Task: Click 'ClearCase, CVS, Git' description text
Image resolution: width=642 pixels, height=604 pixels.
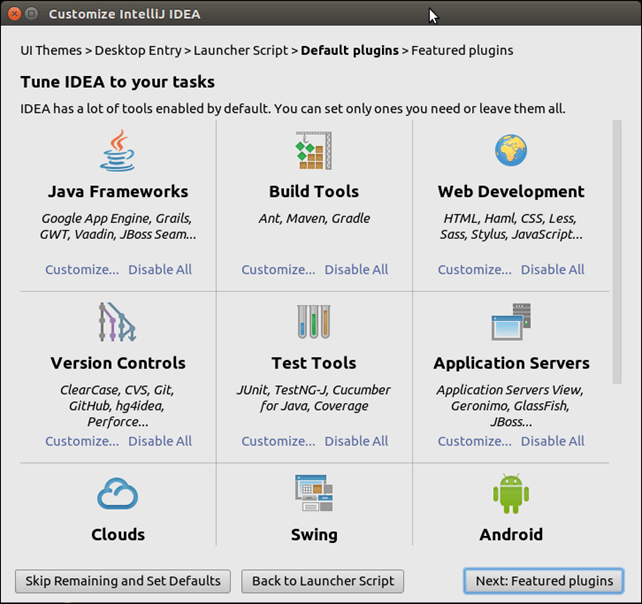Action: [118, 405]
